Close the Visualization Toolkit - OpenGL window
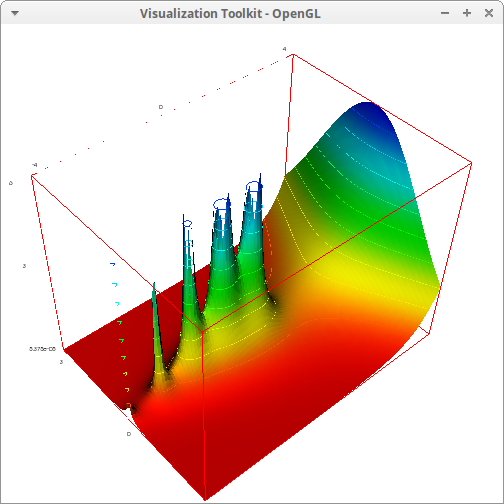 pos(489,13)
